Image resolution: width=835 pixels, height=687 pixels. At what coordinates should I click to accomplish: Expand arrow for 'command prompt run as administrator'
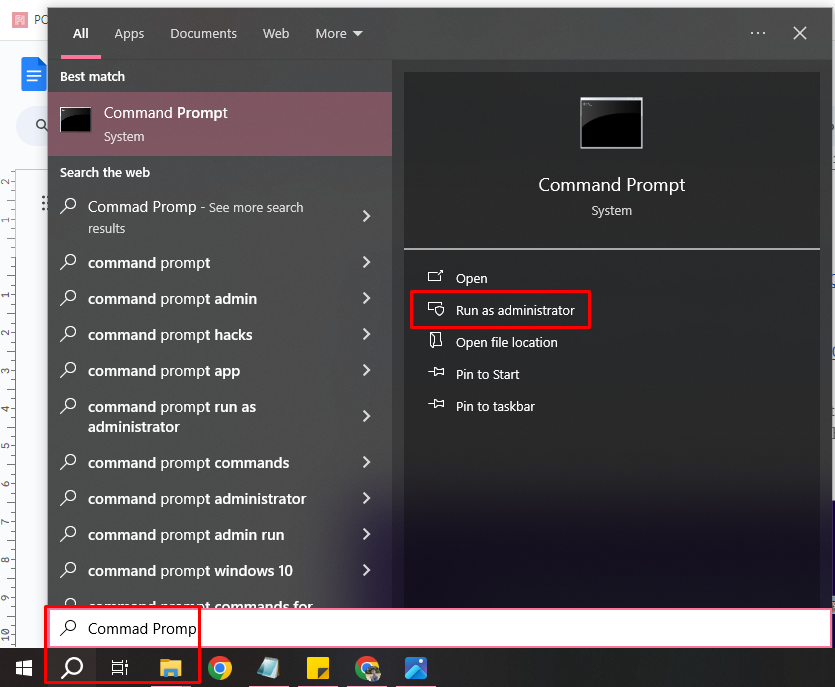(x=366, y=416)
